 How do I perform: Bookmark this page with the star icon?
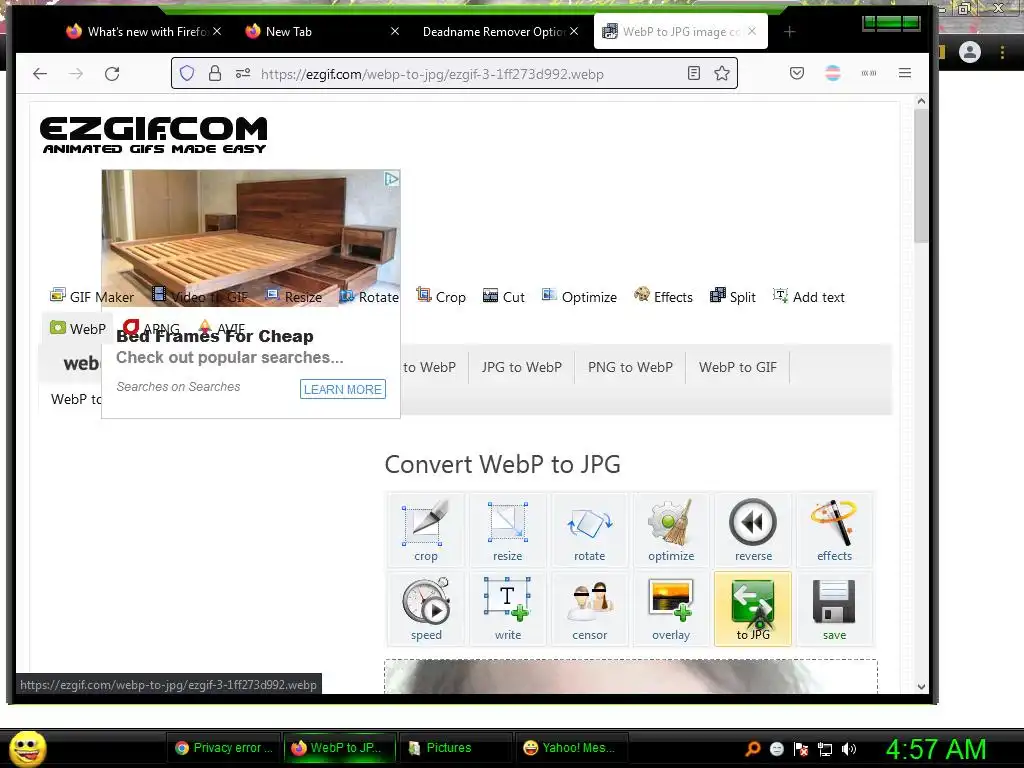pos(722,73)
